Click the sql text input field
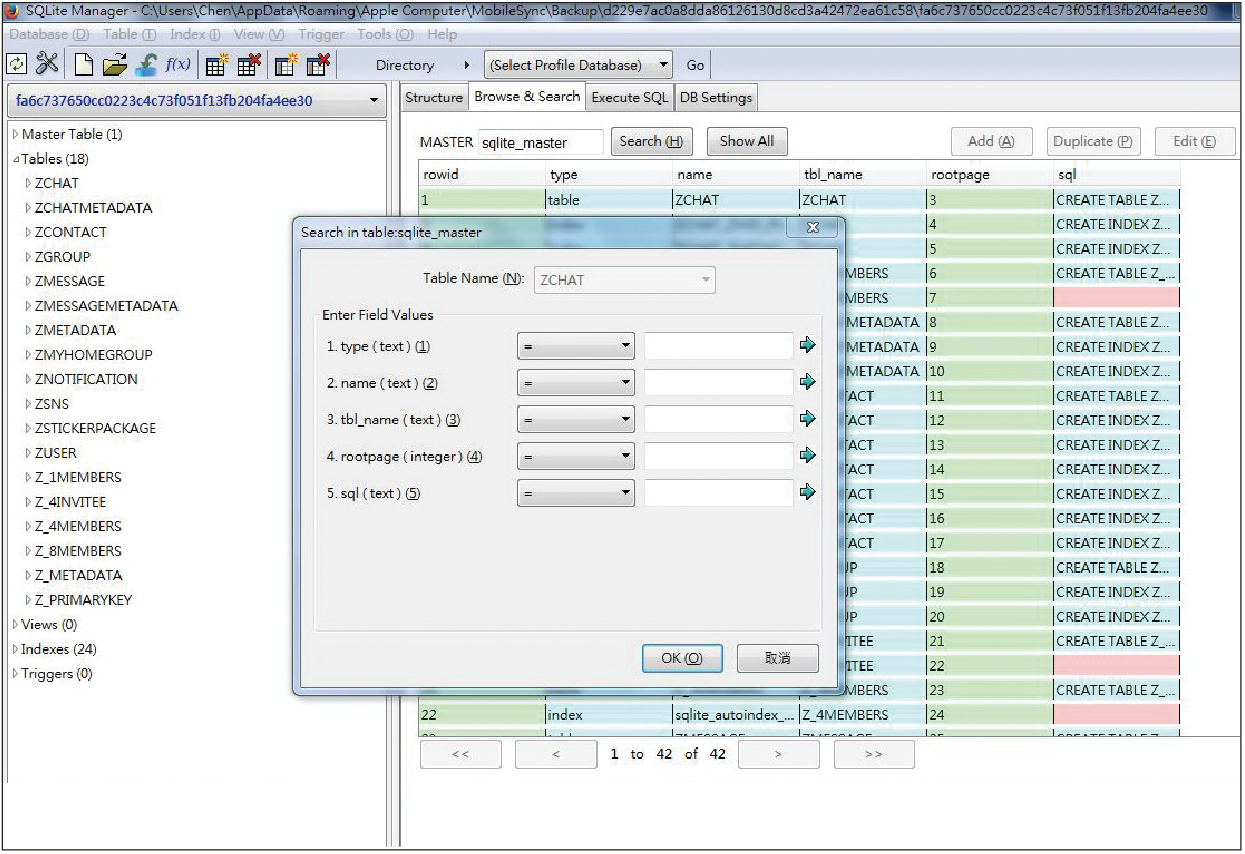This screenshot has height=854, width=1245. click(x=718, y=493)
